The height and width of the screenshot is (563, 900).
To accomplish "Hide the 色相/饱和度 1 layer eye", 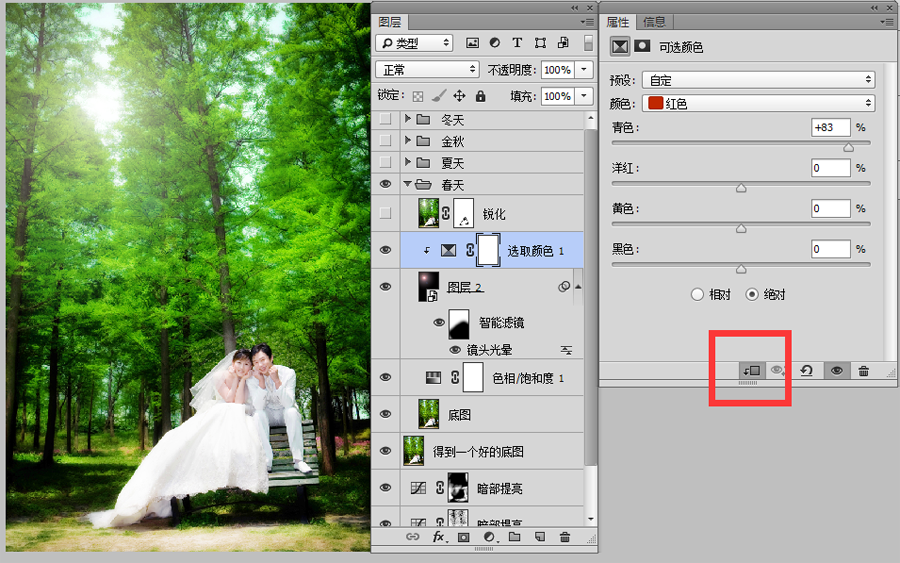I will [386, 377].
